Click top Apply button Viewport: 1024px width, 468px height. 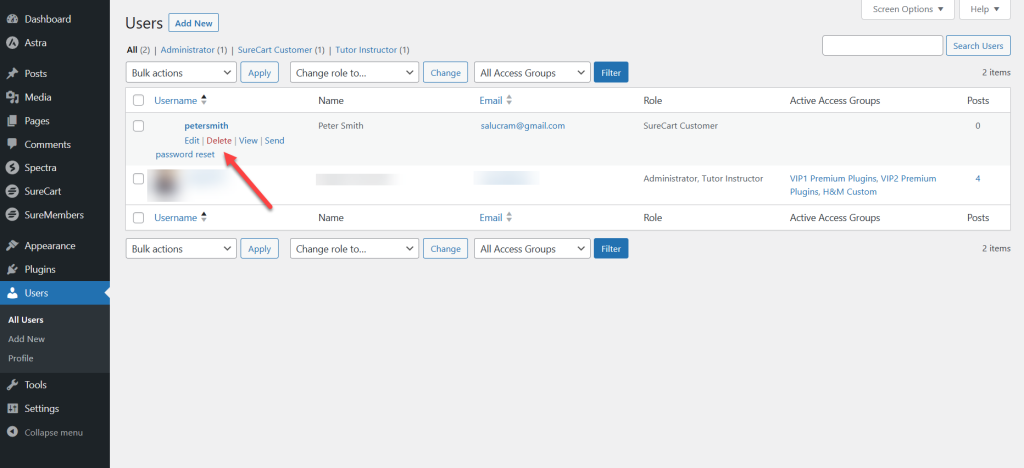click(259, 72)
